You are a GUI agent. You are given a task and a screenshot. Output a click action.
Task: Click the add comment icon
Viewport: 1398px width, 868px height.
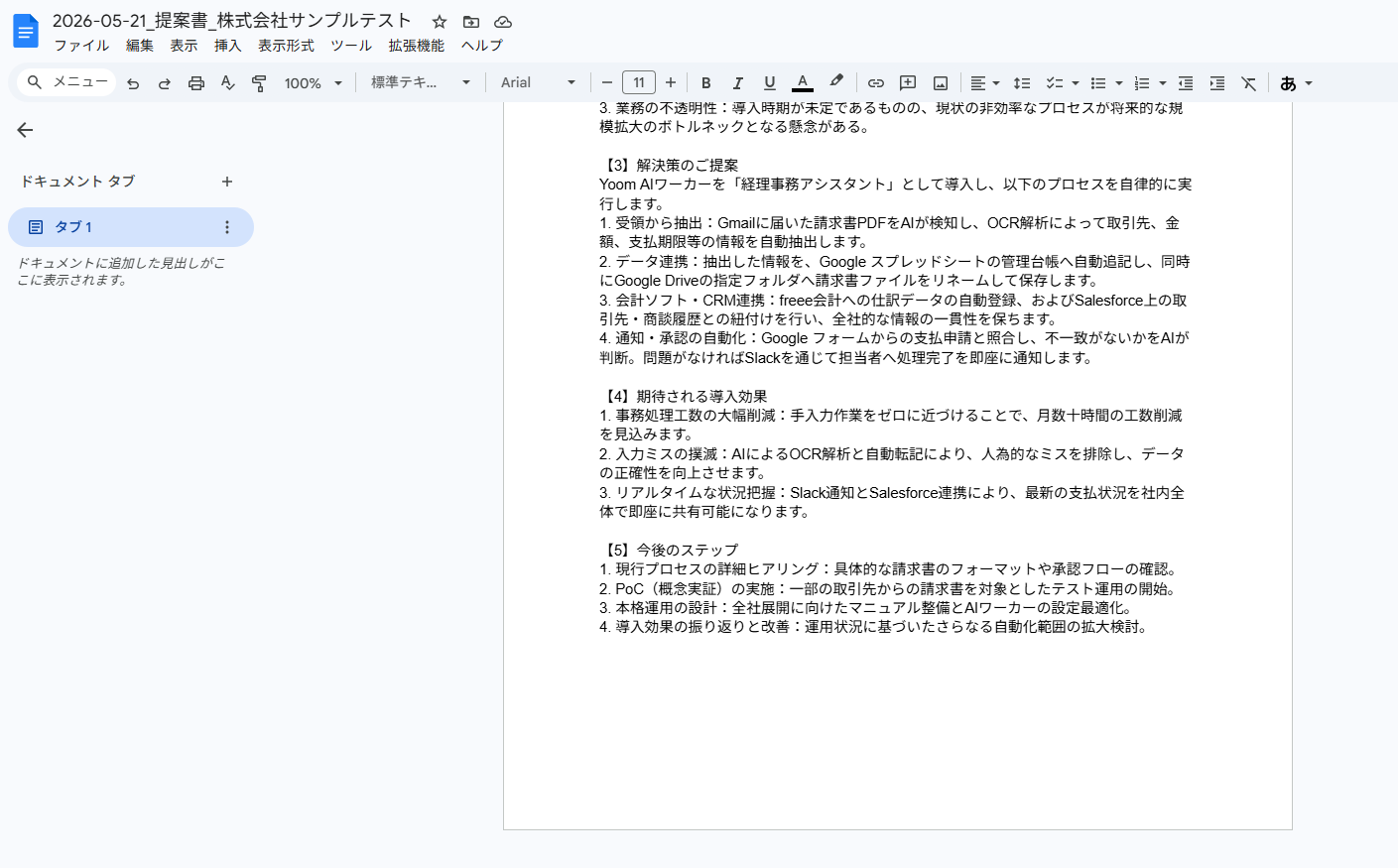(908, 83)
